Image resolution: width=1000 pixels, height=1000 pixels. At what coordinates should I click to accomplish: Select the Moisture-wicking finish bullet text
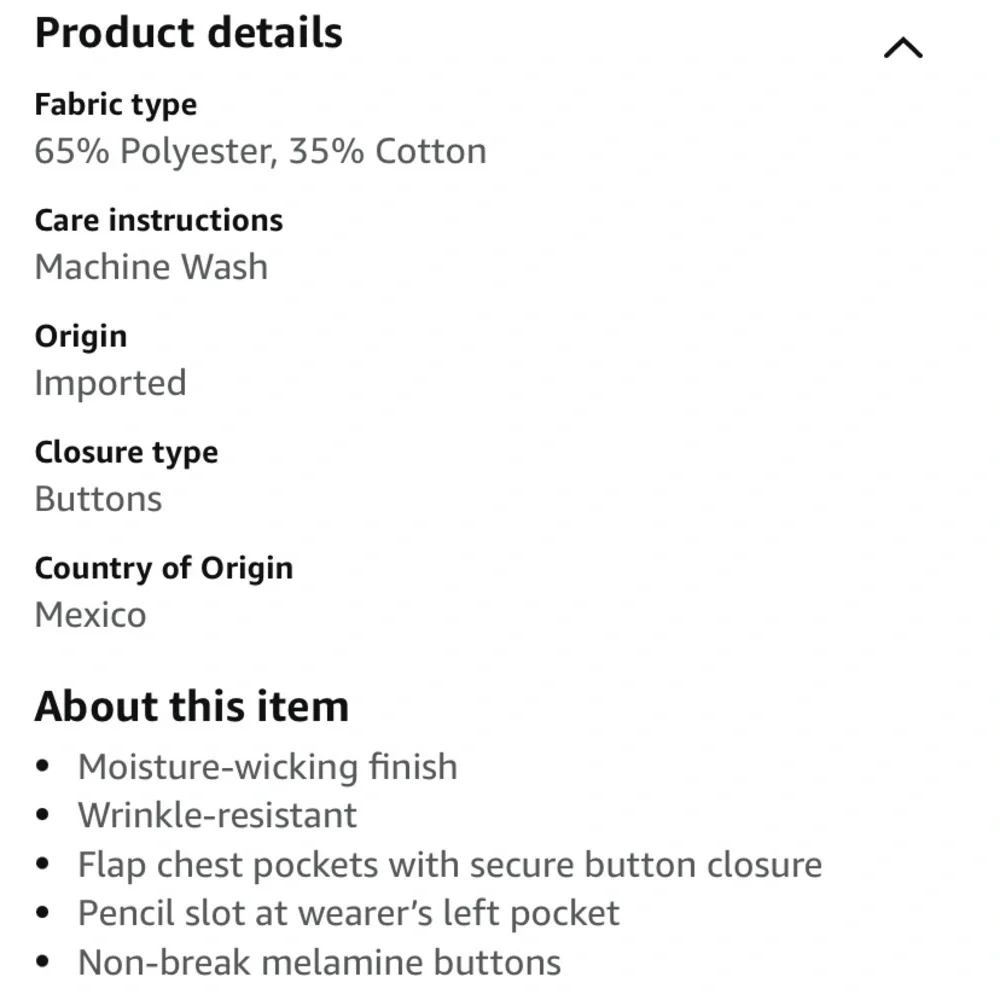click(x=267, y=767)
